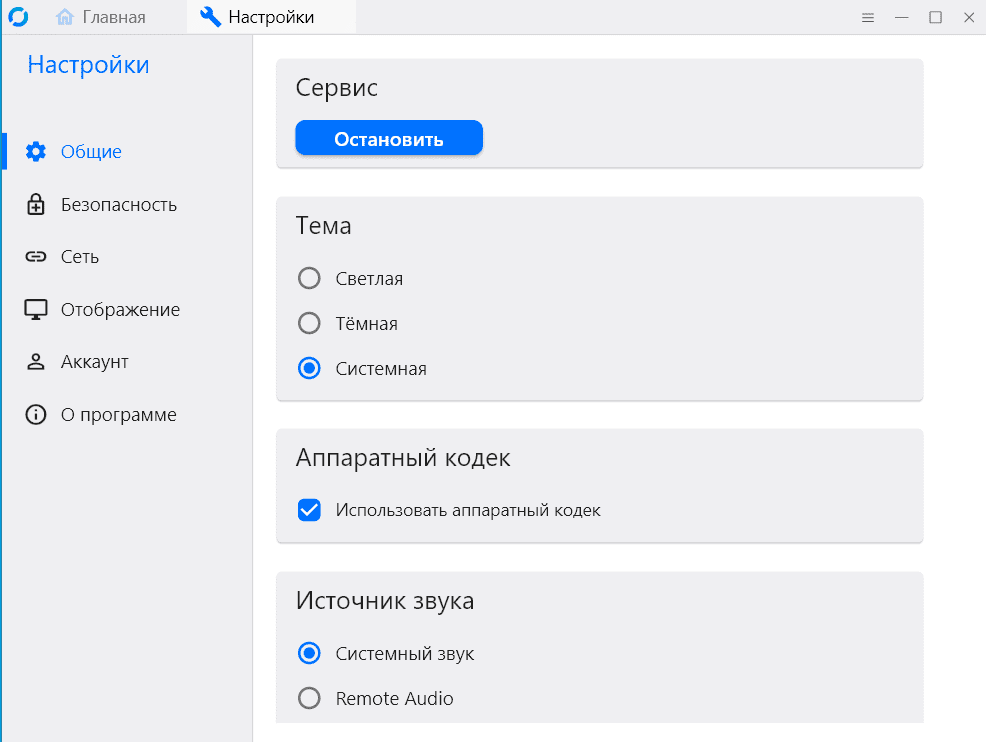Viewport: 986px width, 742px height.
Task: Go to О программе section
Action: pos(118,415)
